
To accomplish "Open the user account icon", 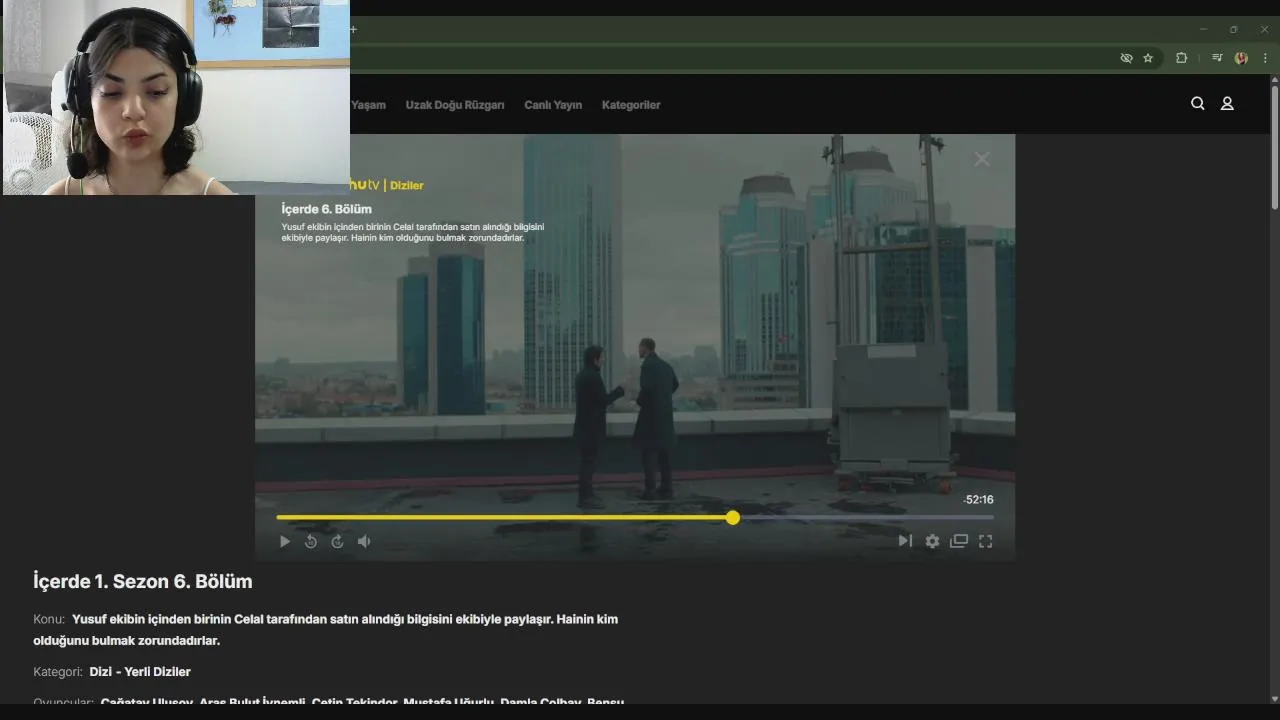I will [x=1227, y=103].
